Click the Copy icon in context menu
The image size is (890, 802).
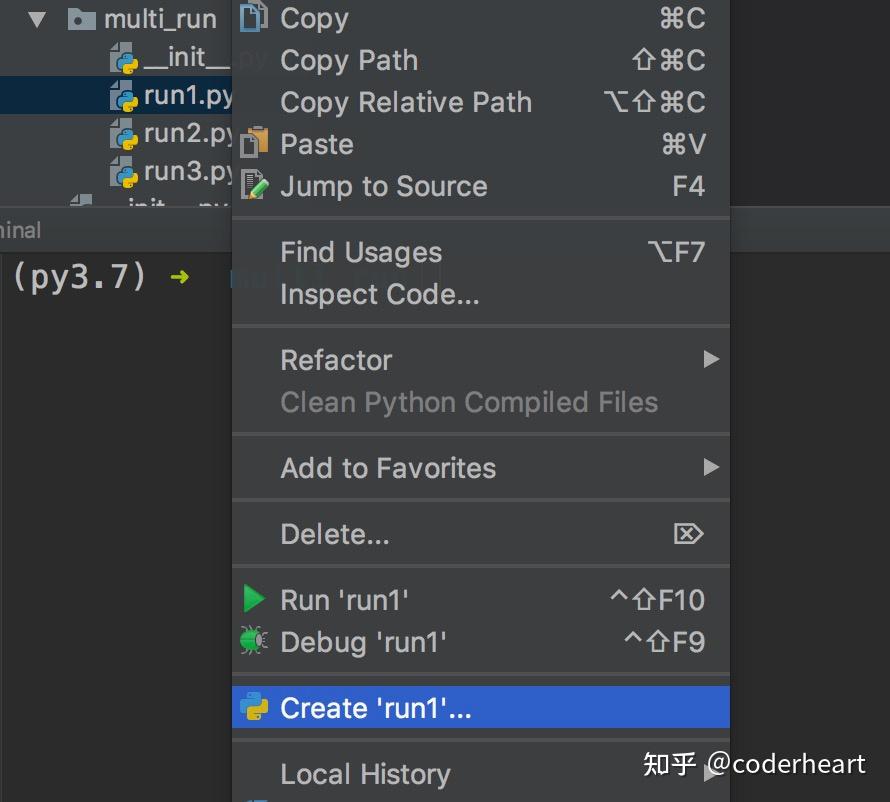255,18
